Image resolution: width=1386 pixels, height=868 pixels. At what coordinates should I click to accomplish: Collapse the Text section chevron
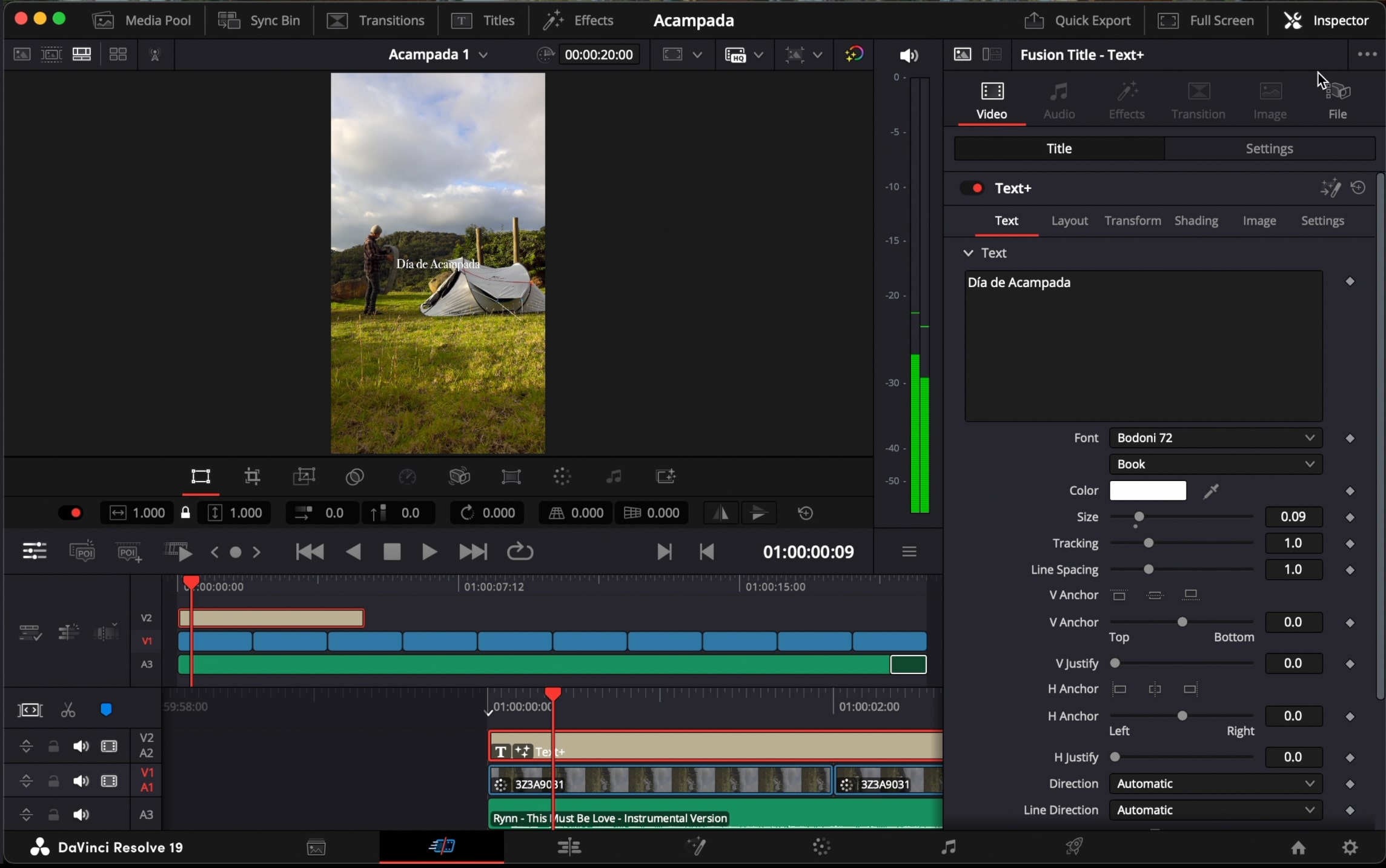968,253
